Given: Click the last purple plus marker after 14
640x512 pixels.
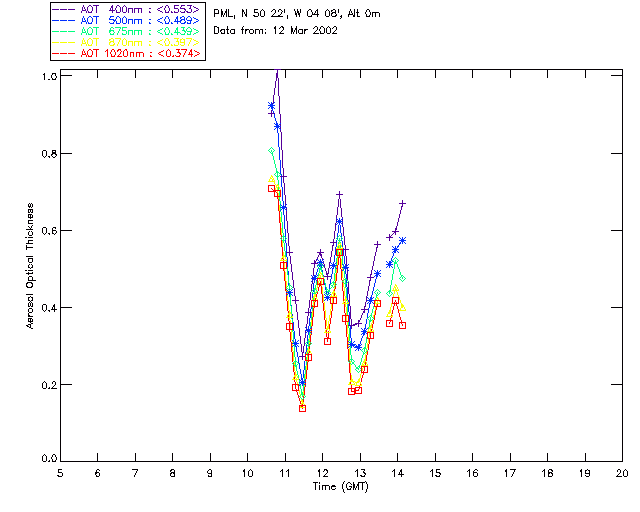Looking at the screenshot, I should coord(402,203).
